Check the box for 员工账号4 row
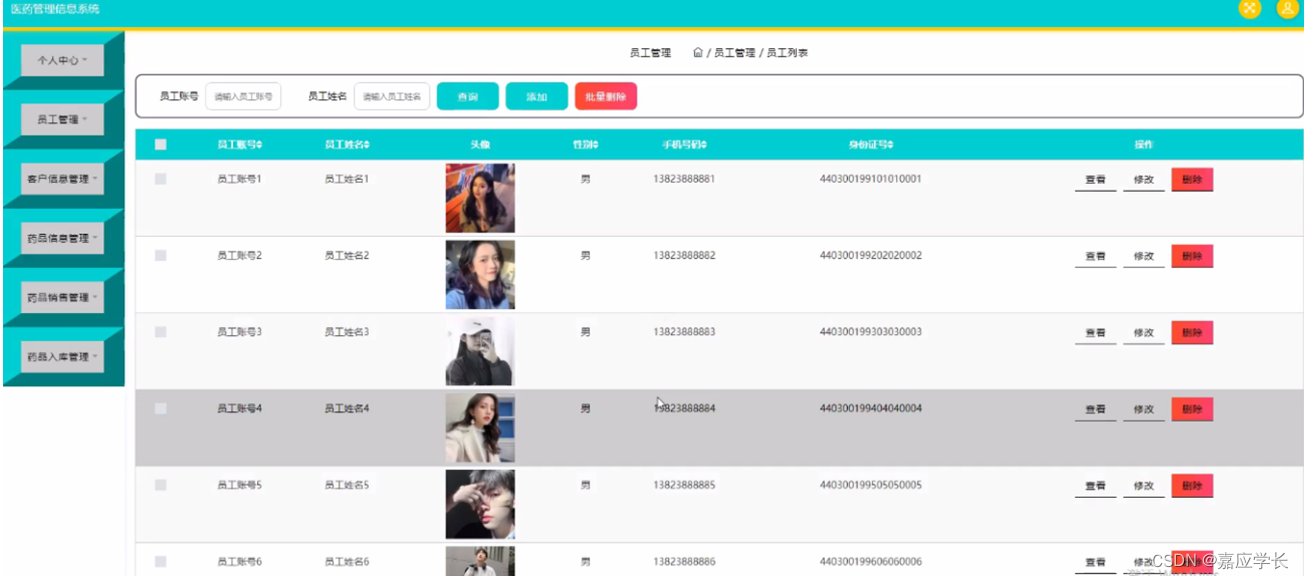Image resolution: width=1304 pixels, height=579 pixels. [x=160, y=409]
